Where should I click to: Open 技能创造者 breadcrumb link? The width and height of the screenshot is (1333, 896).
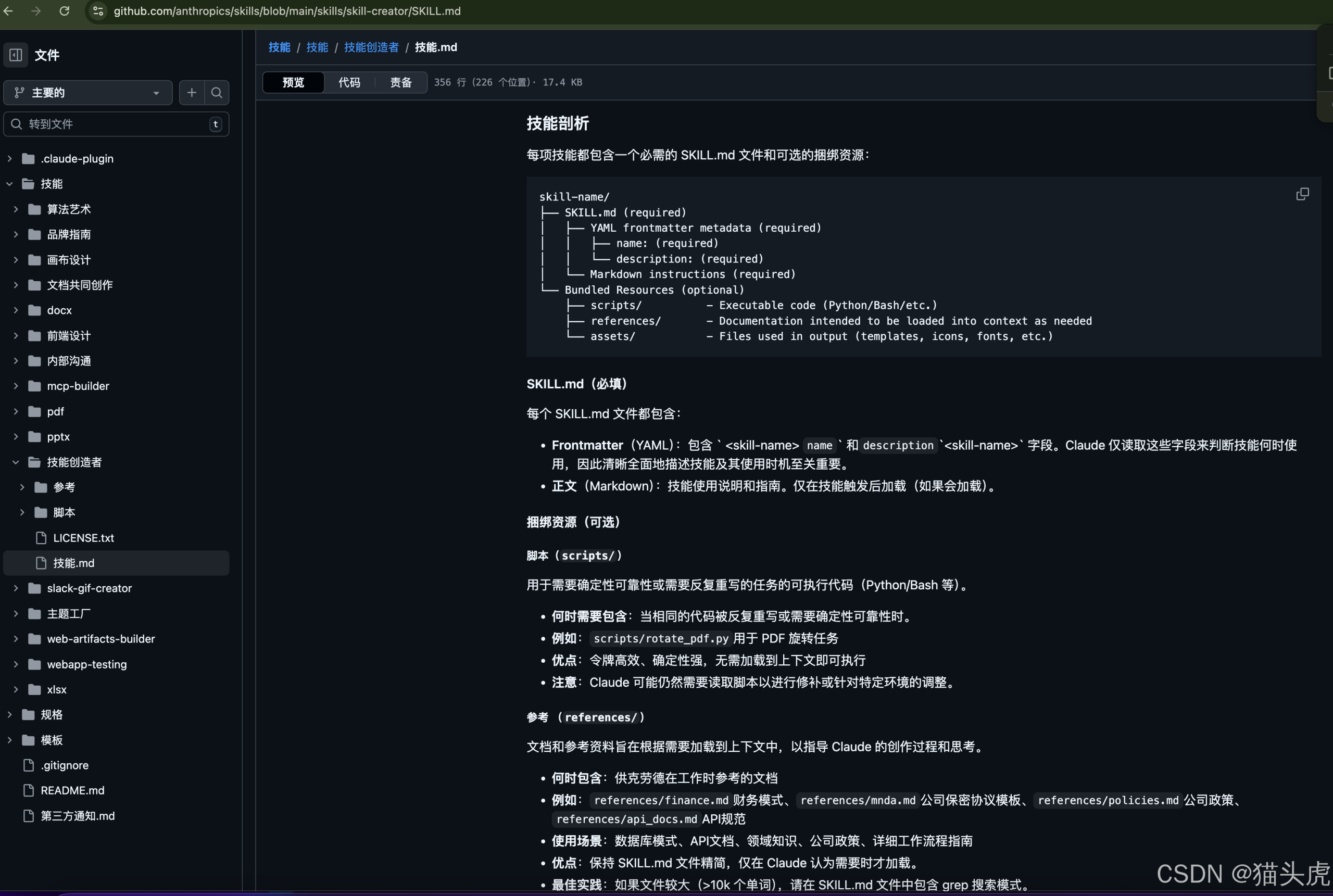tap(371, 47)
